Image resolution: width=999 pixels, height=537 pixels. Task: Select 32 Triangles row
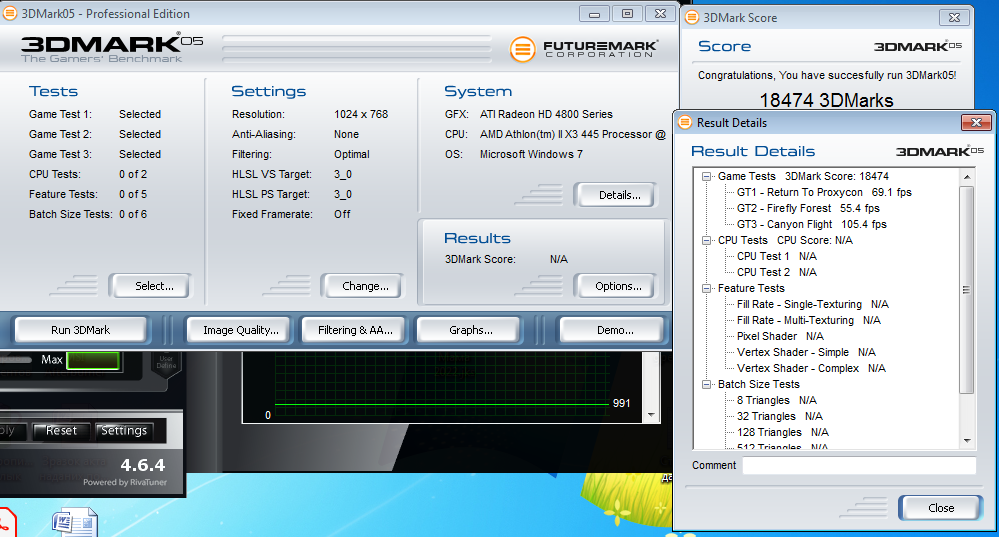(x=779, y=416)
